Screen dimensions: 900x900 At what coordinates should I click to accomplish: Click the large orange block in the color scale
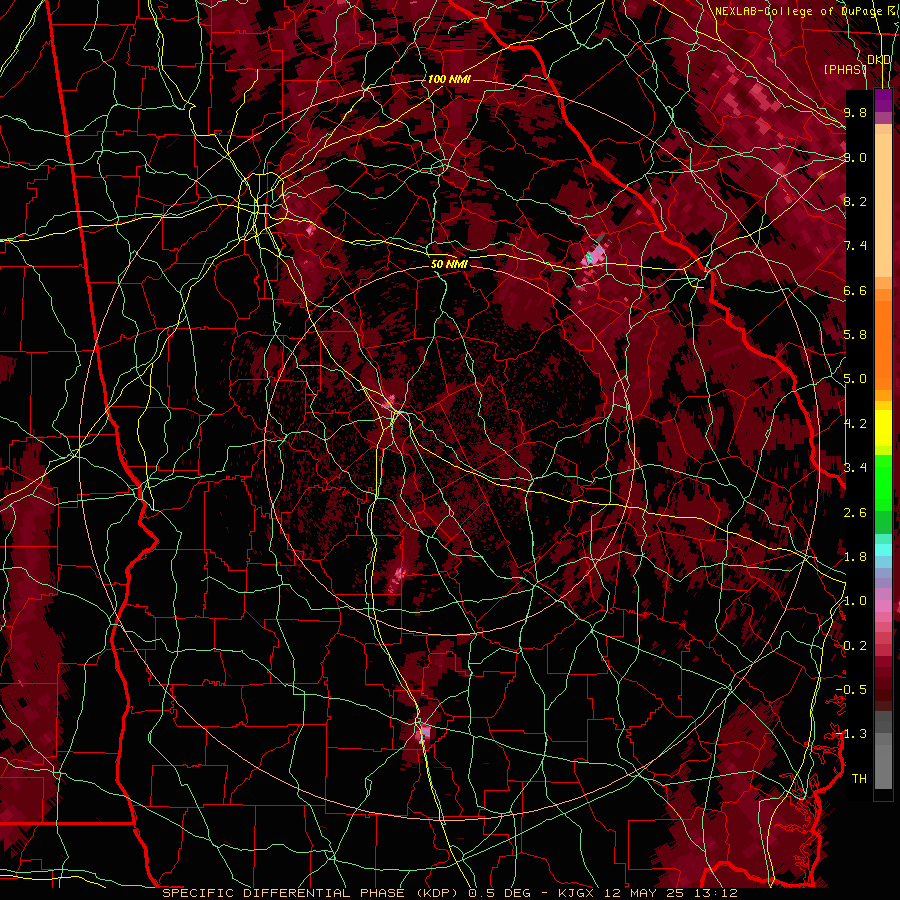[883, 346]
